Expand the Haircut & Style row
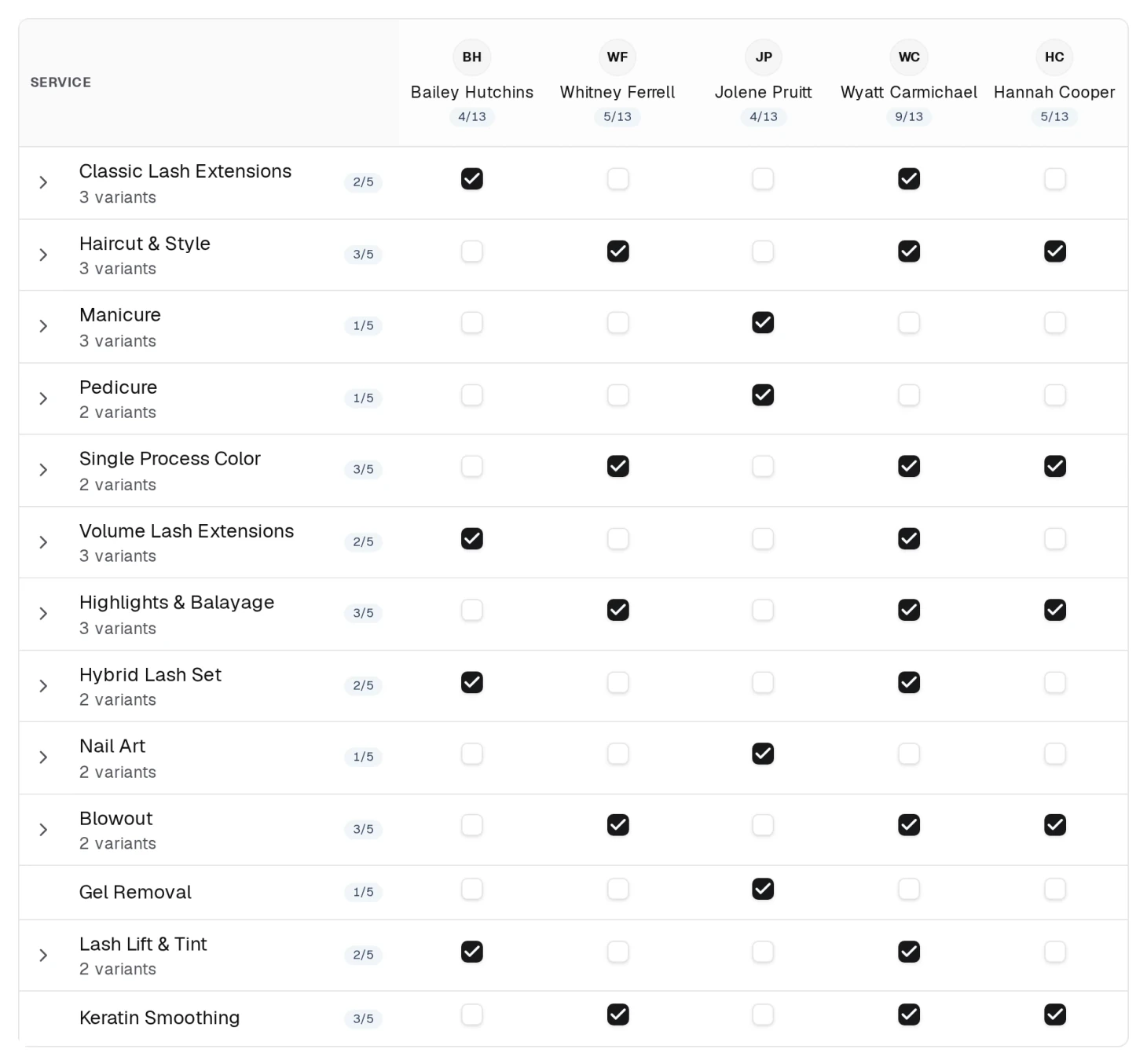Viewport: 1147px width, 1064px height. pos(43,255)
